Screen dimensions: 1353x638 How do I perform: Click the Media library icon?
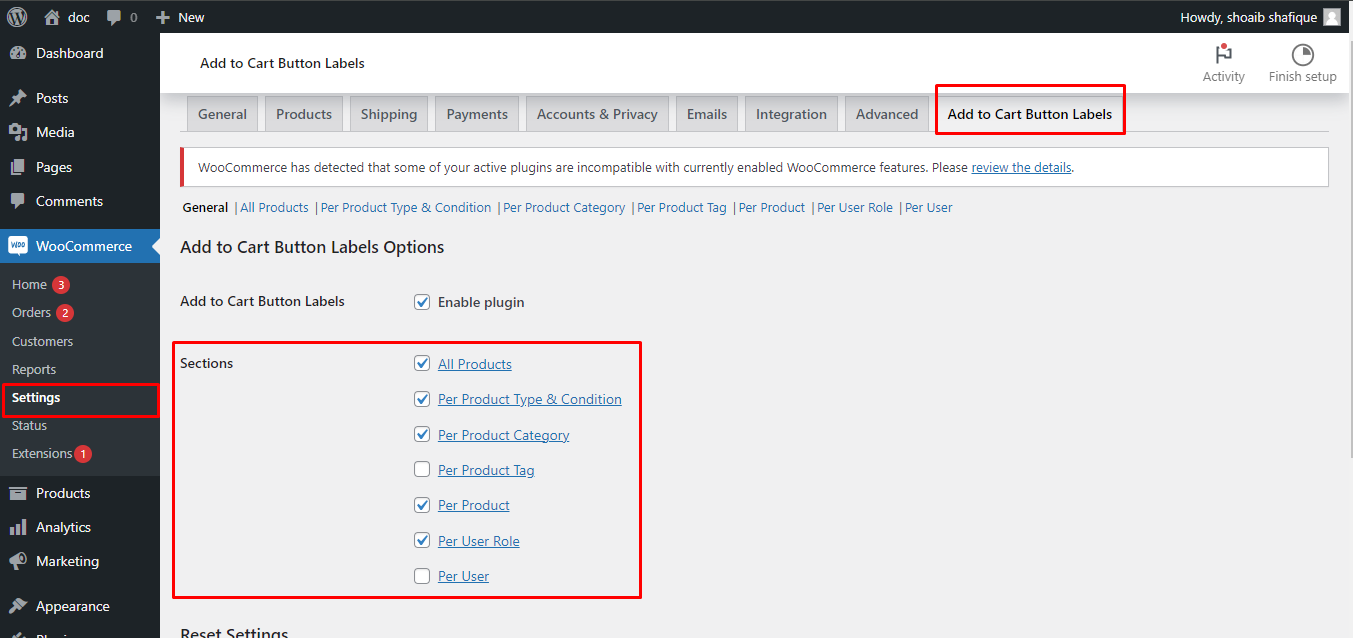click(x=18, y=132)
